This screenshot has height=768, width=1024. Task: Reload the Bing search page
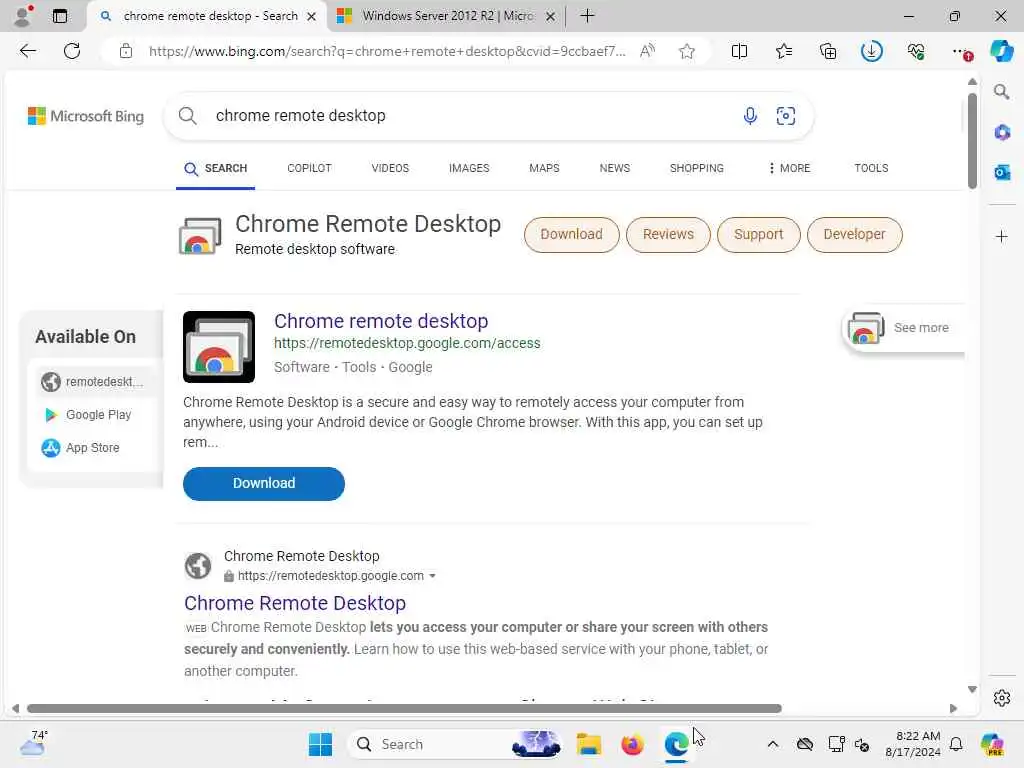click(72, 51)
